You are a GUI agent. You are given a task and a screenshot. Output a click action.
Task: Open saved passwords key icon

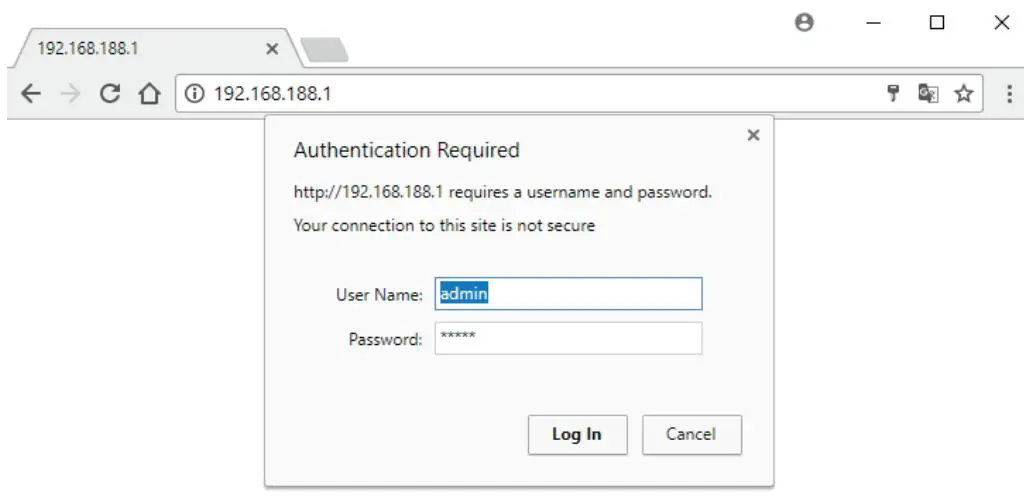point(895,94)
